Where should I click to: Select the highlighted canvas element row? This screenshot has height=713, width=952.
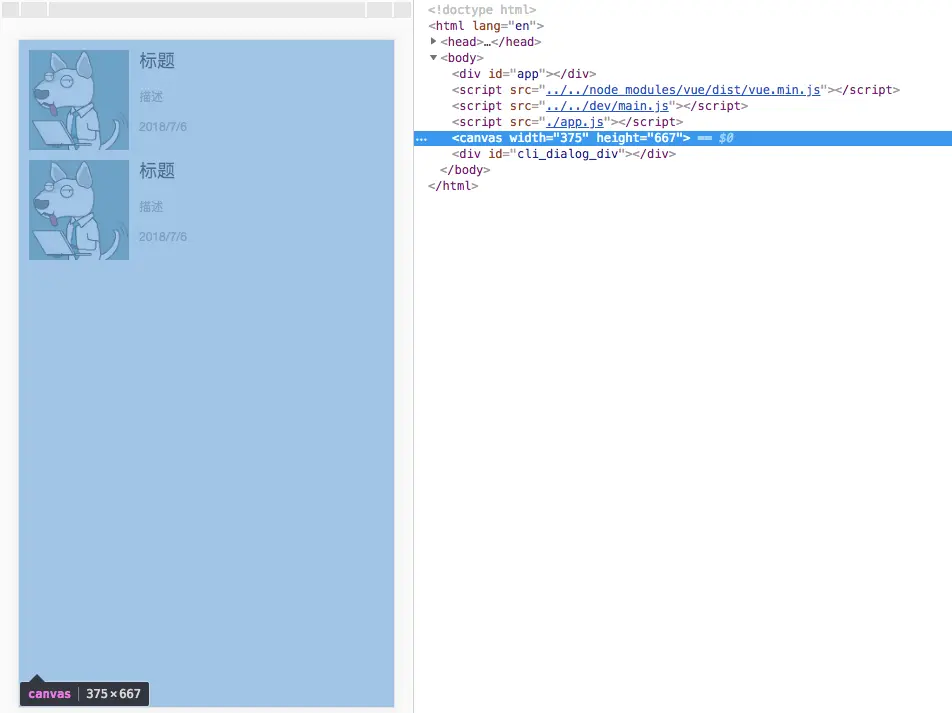click(x=682, y=138)
